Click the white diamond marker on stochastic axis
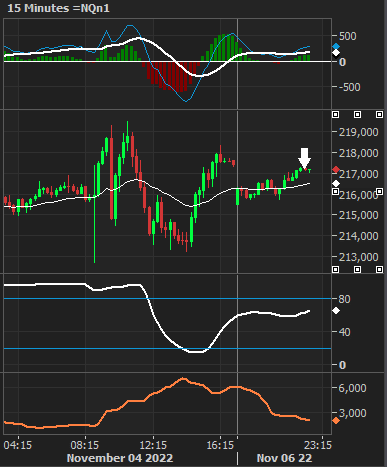The image size is (387, 467). tap(336, 311)
